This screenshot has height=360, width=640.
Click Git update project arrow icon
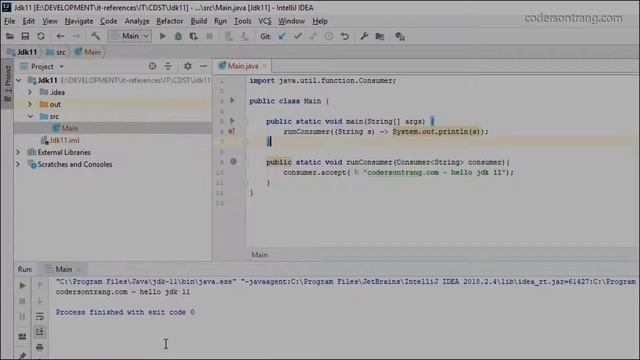click(282, 36)
